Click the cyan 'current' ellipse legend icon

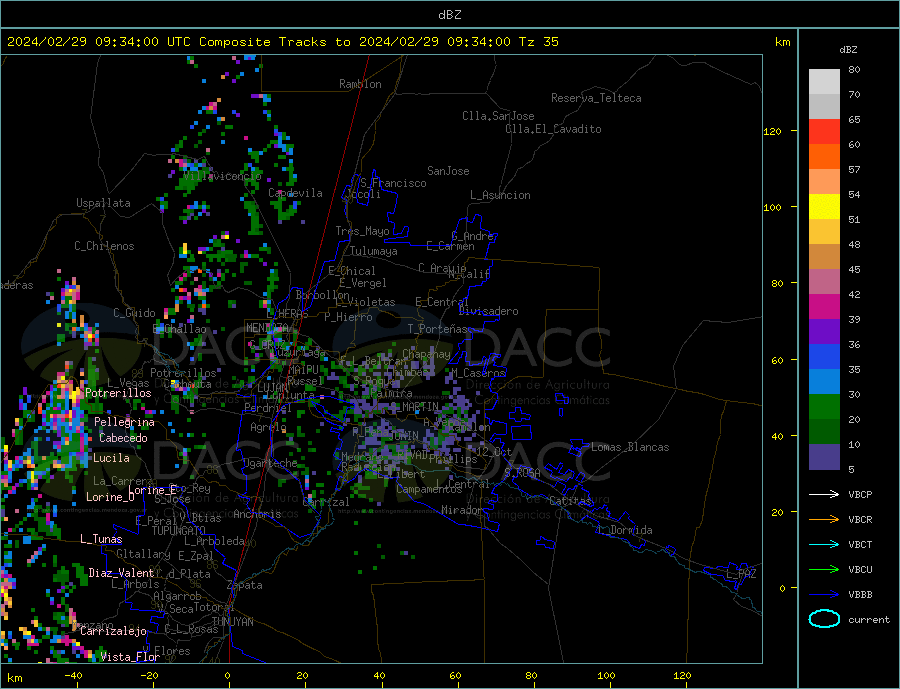click(824, 619)
